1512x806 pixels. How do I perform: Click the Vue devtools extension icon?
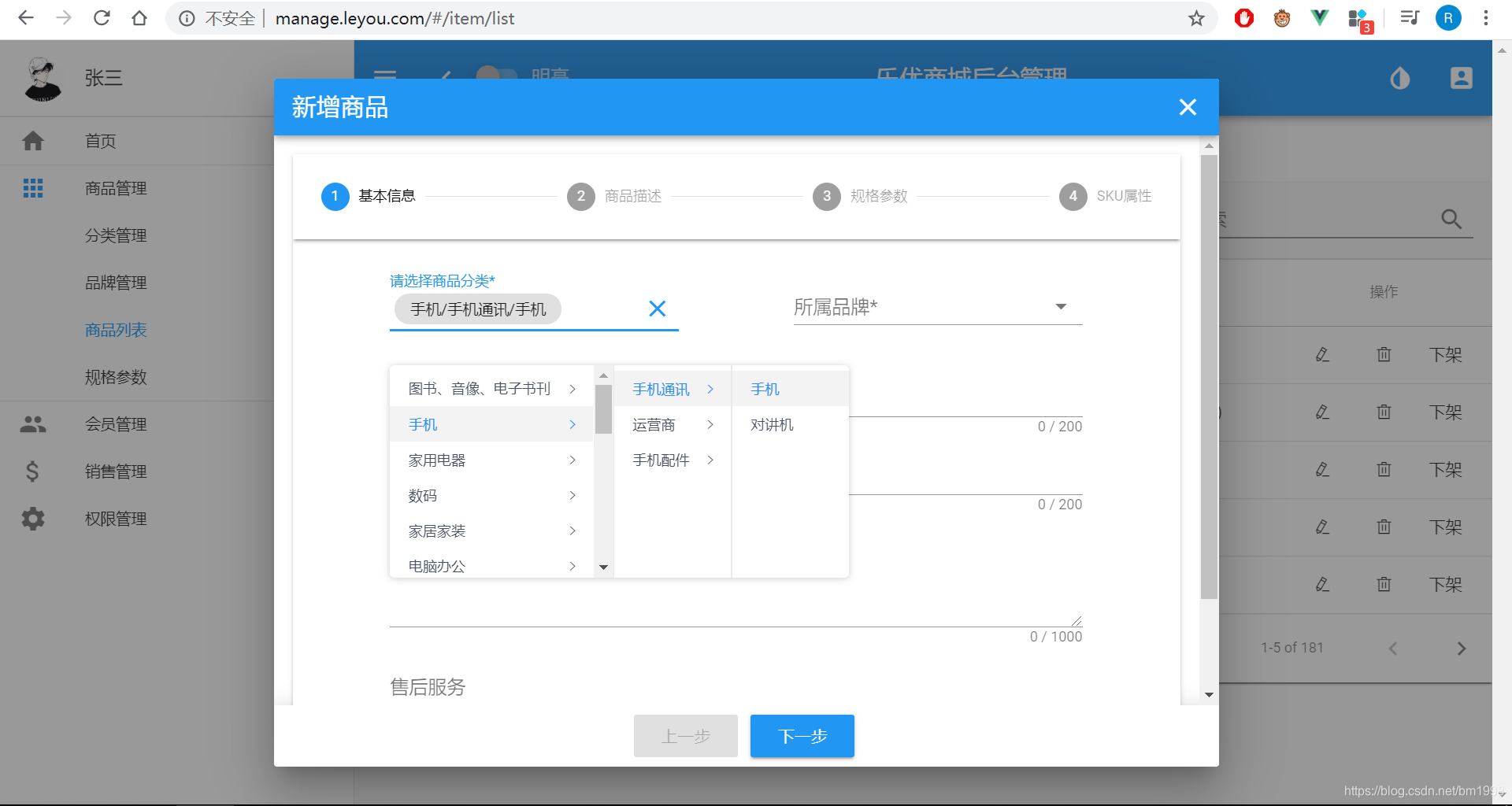[x=1320, y=17]
